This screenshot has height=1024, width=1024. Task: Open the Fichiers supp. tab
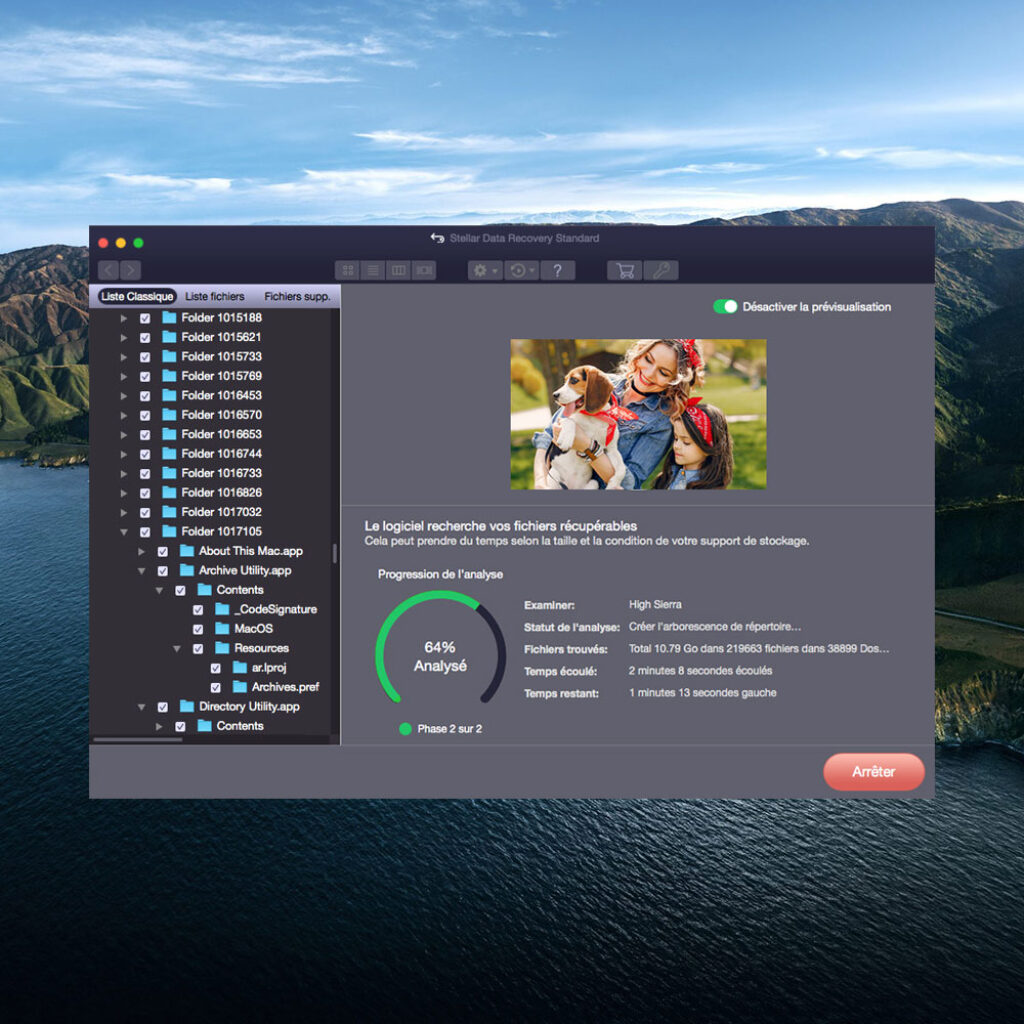pos(297,296)
